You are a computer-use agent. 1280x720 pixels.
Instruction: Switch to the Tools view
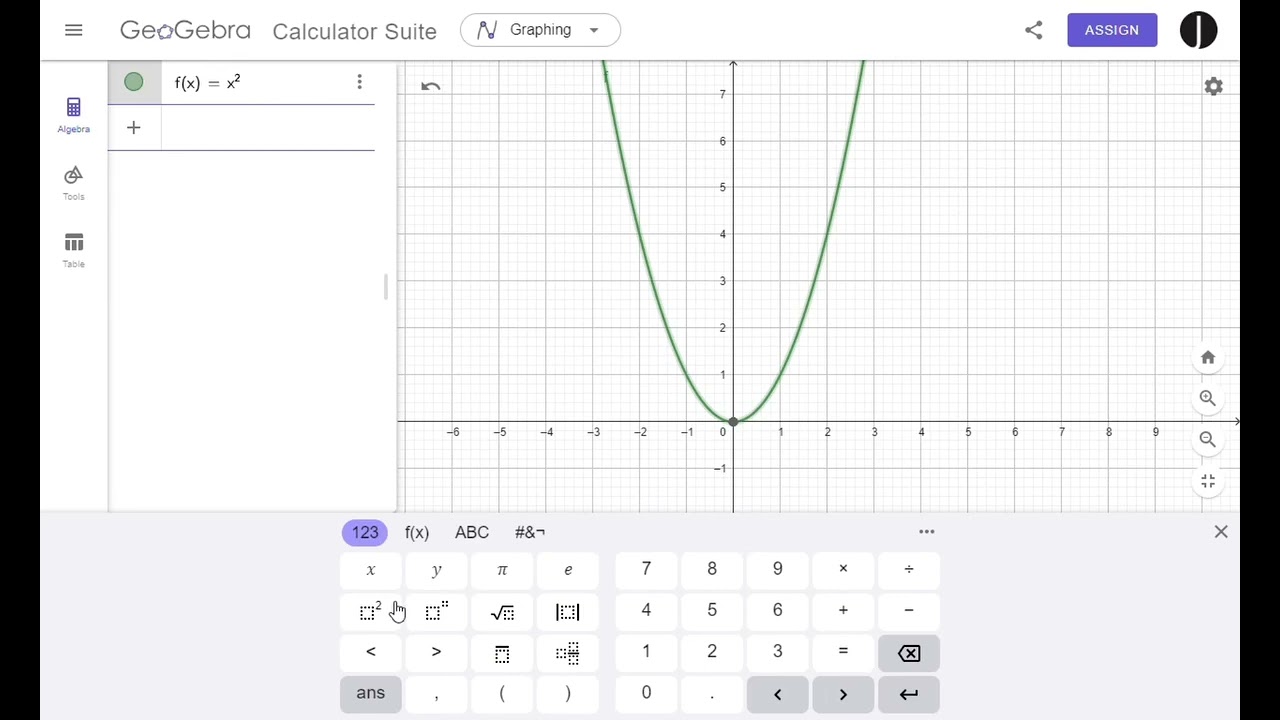[73, 183]
